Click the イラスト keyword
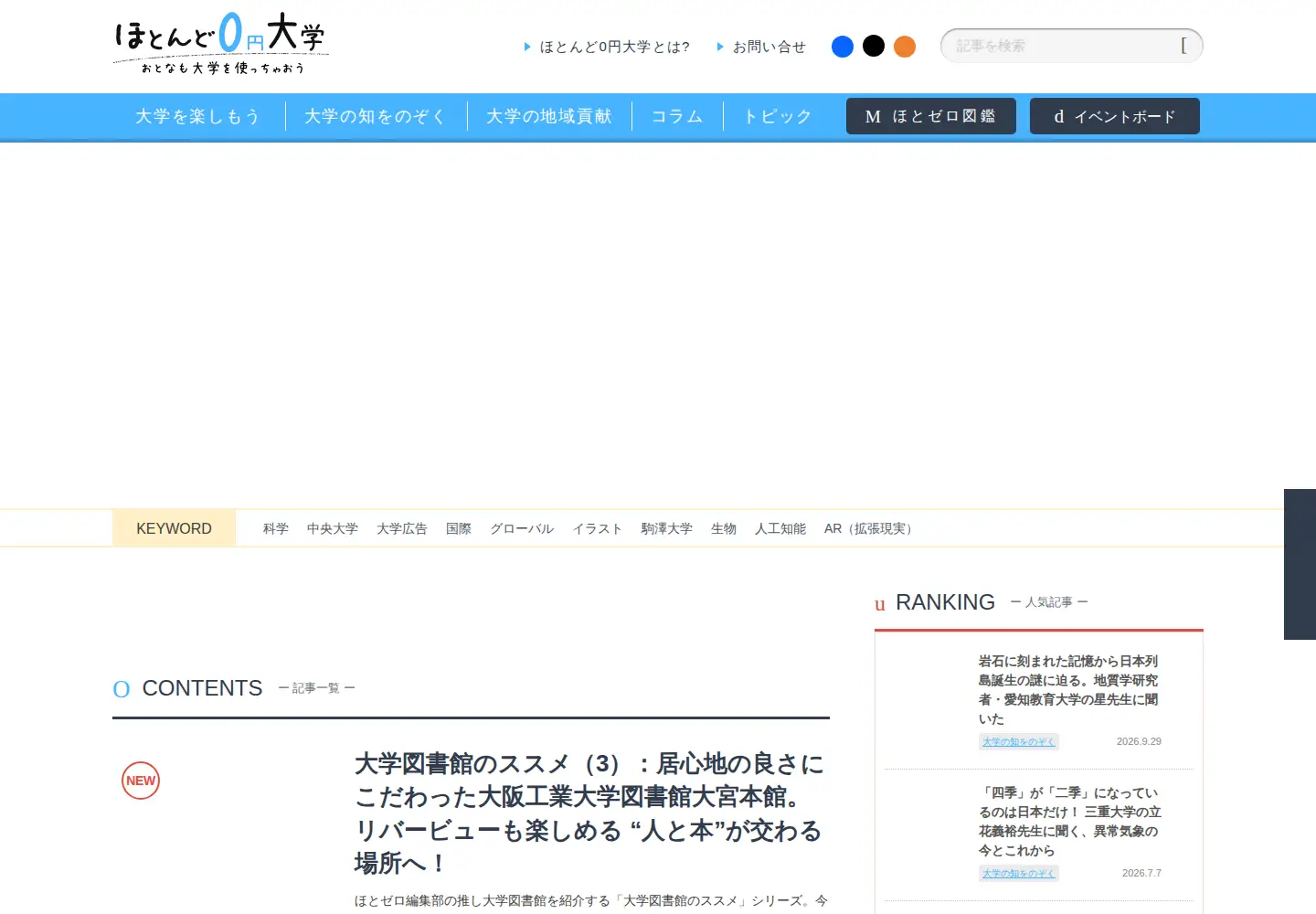 (598, 528)
